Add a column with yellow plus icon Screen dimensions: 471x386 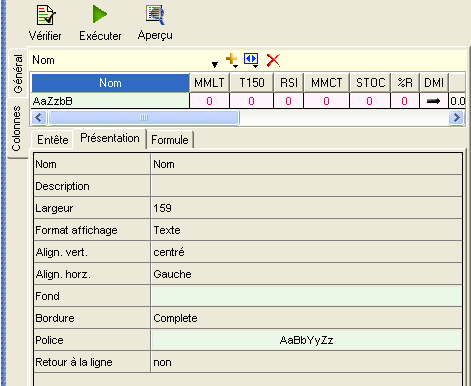(x=231, y=60)
